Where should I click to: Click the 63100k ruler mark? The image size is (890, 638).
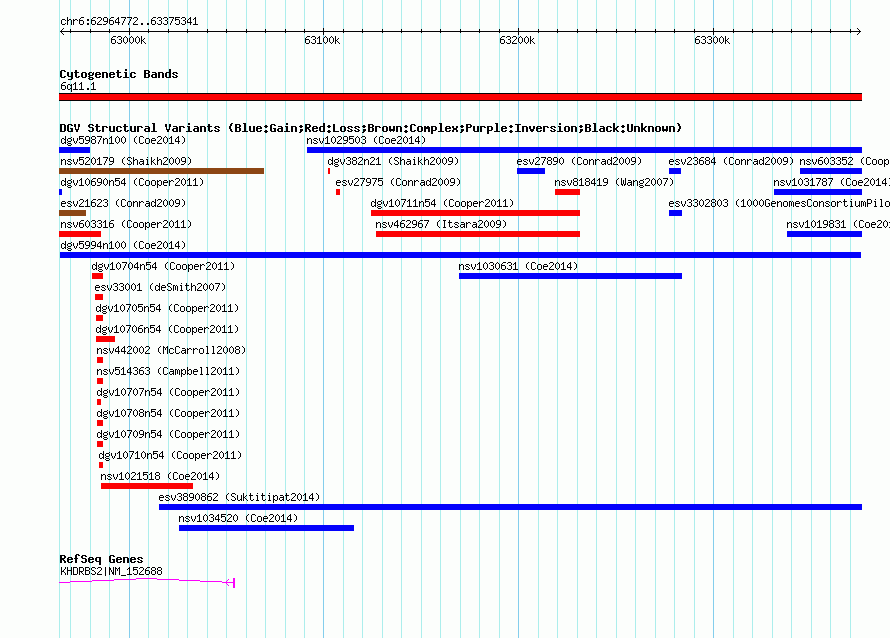(322, 40)
